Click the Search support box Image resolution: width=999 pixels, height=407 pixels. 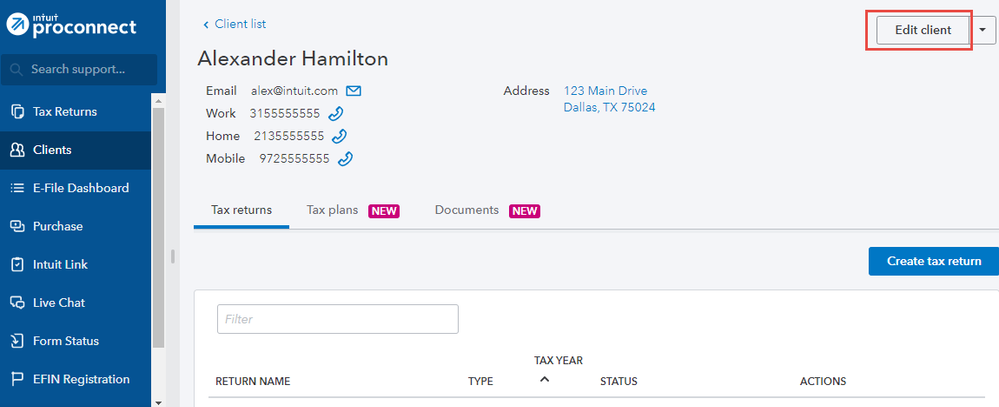pos(80,69)
